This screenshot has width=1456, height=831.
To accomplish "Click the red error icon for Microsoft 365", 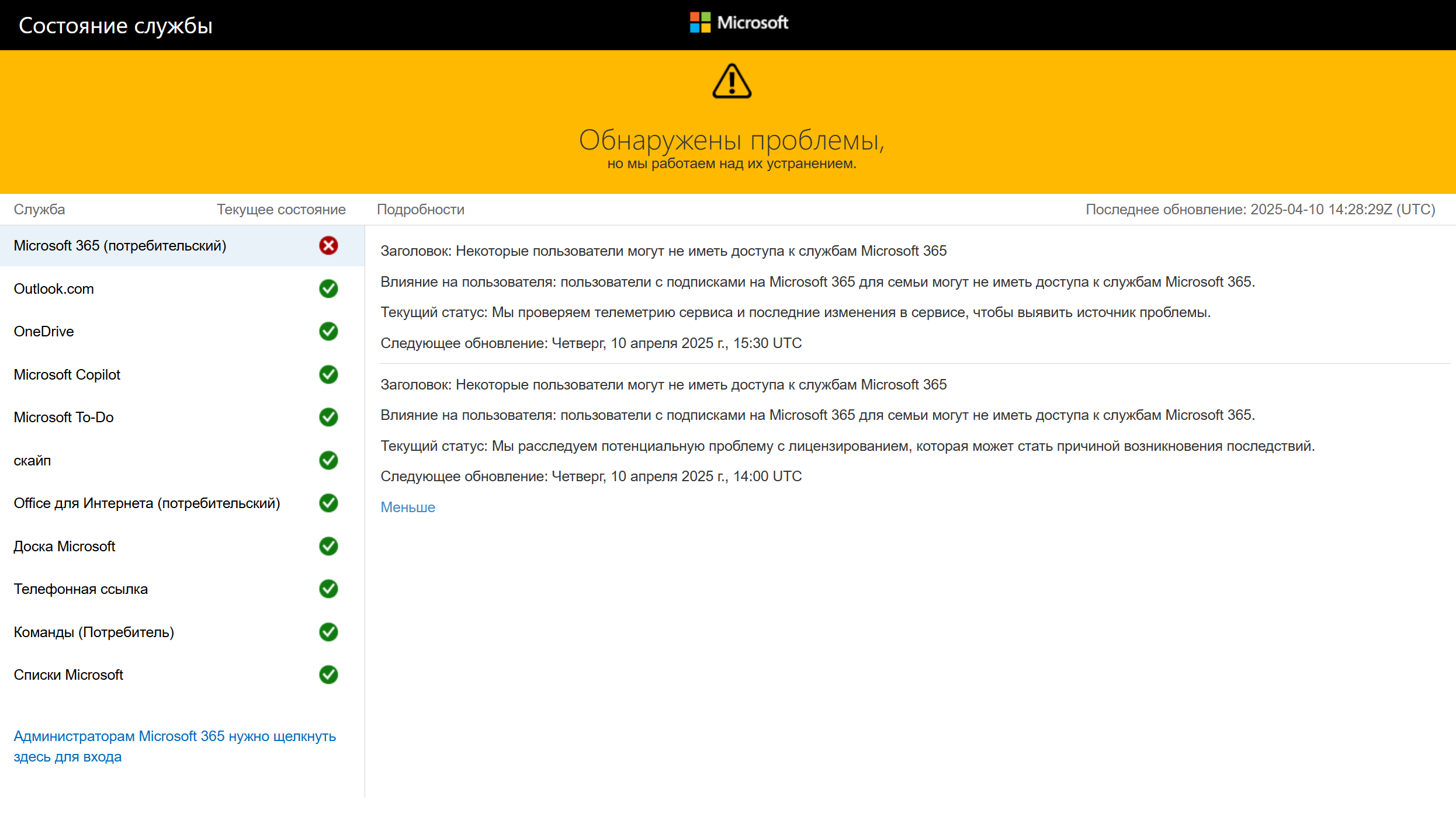I will (x=328, y=246).
